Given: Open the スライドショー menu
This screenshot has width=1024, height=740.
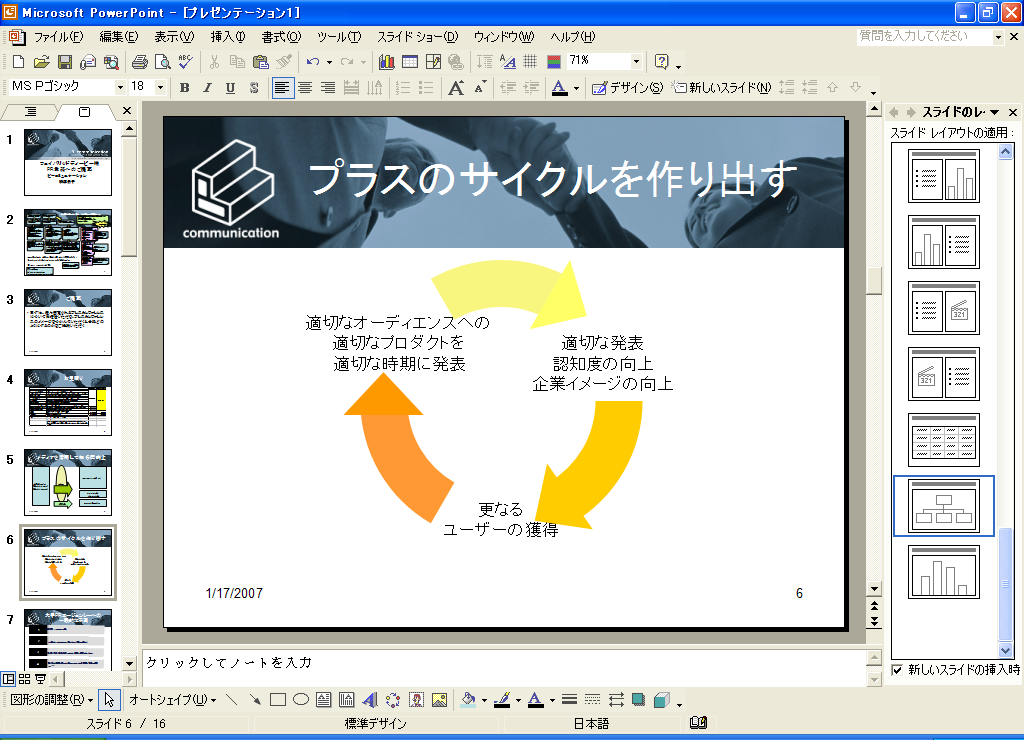Looking at the screenshot, I should click(419, 37).
